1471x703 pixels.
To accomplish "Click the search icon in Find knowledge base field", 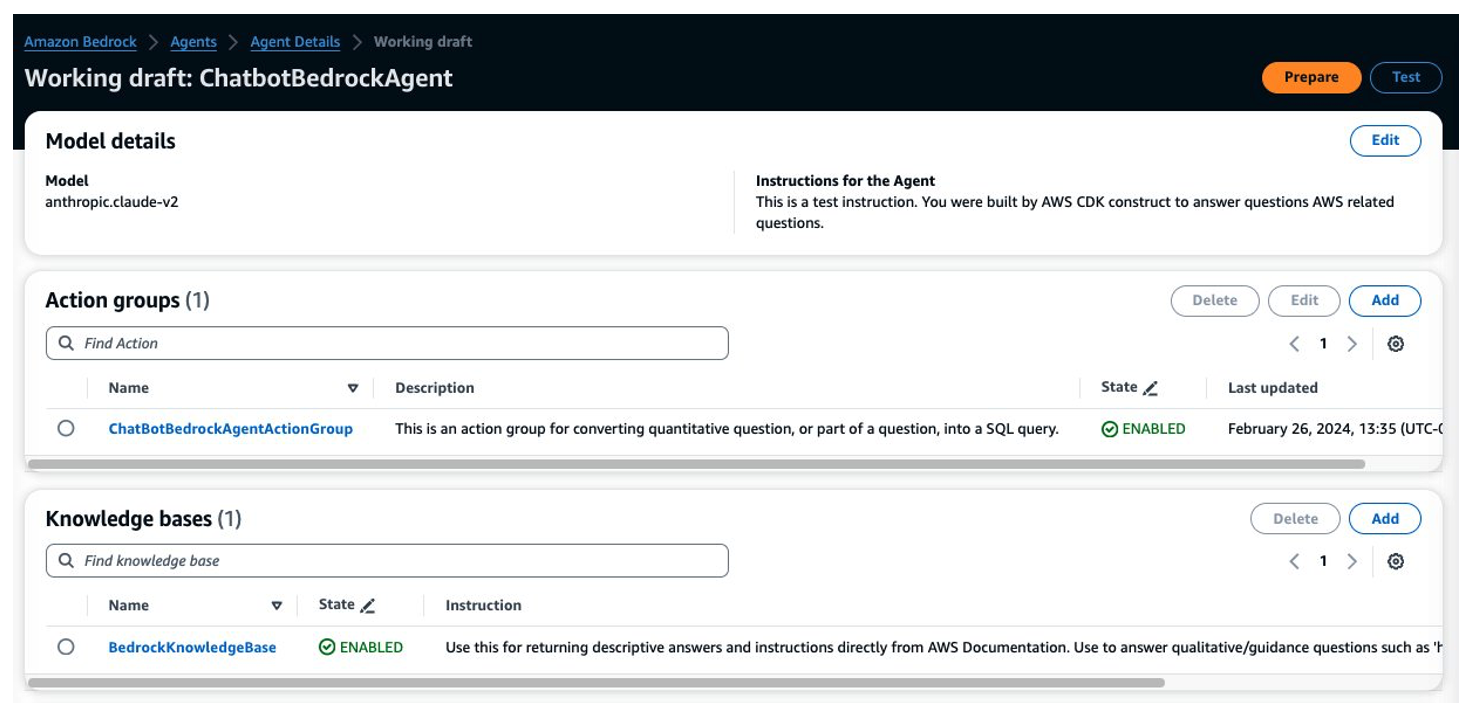I will 66,561.
